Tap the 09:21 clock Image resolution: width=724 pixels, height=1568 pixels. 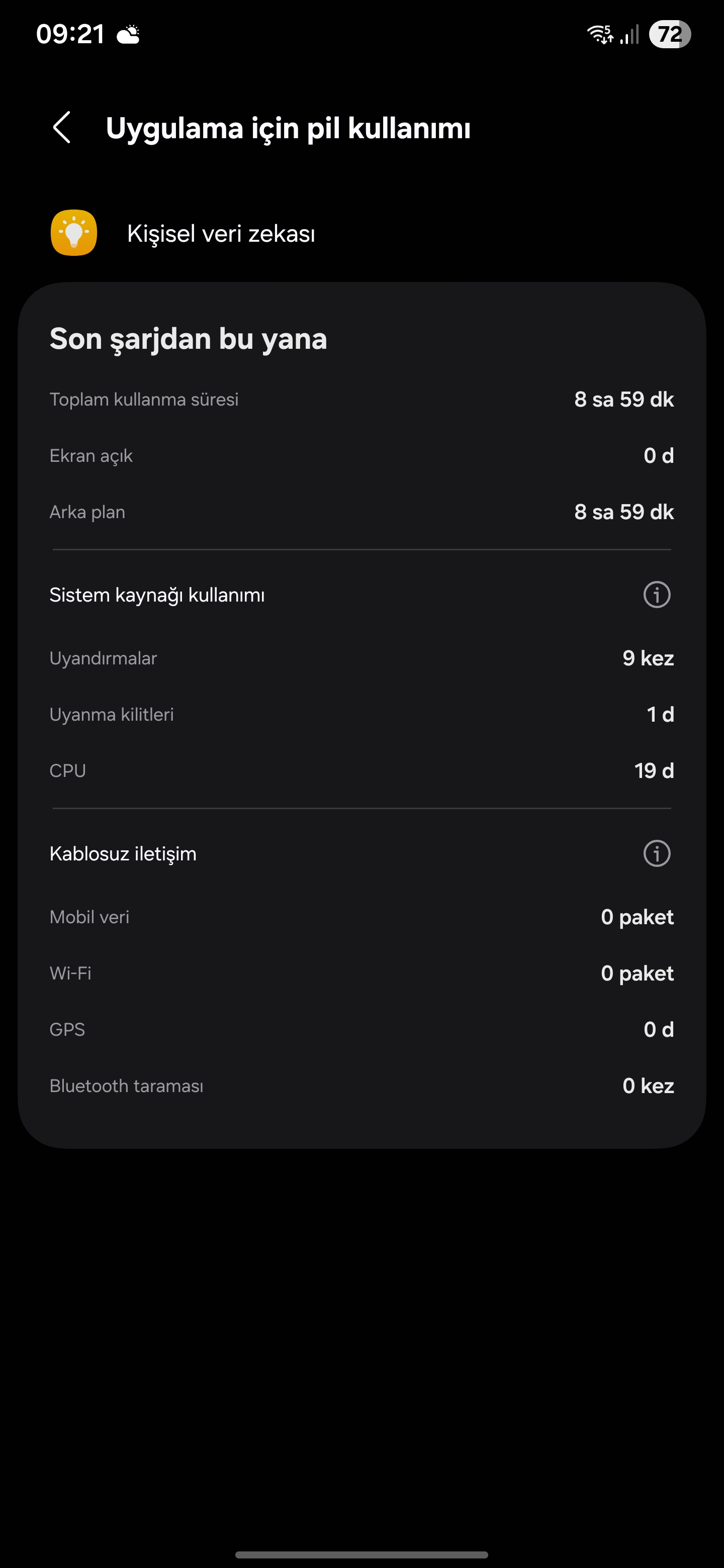click(70, 34)
